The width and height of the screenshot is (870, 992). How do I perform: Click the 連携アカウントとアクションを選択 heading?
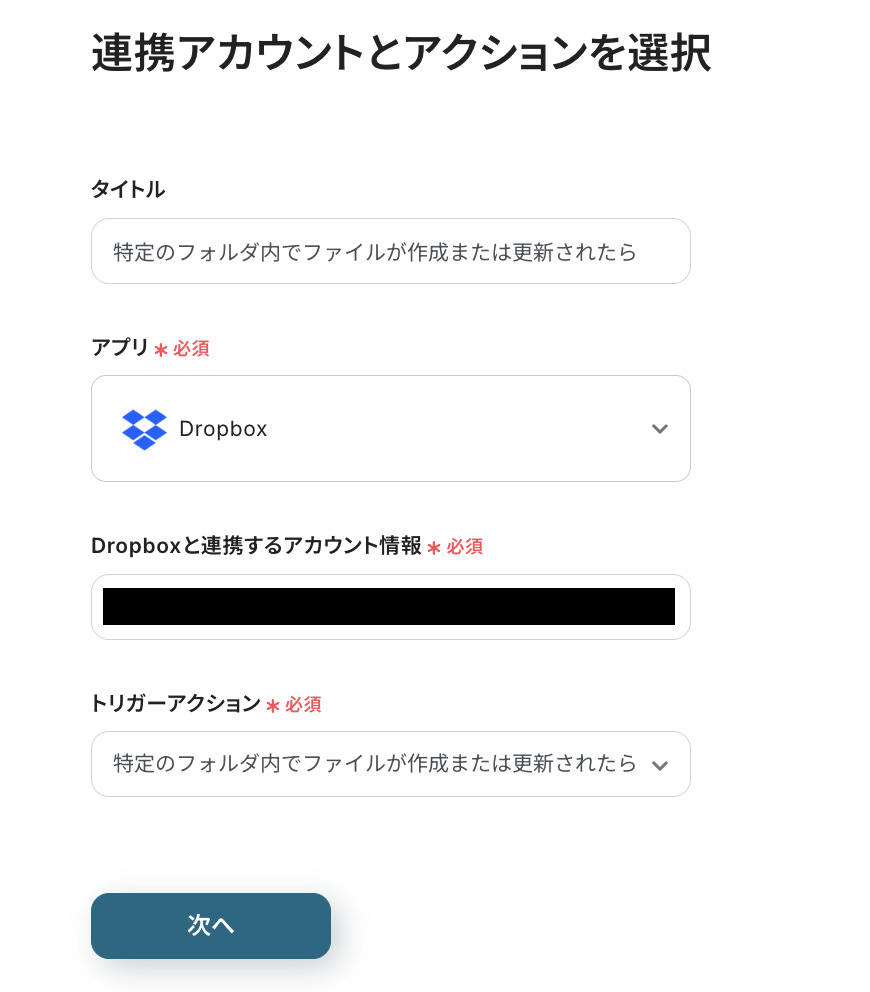click(x=401, y=53)
